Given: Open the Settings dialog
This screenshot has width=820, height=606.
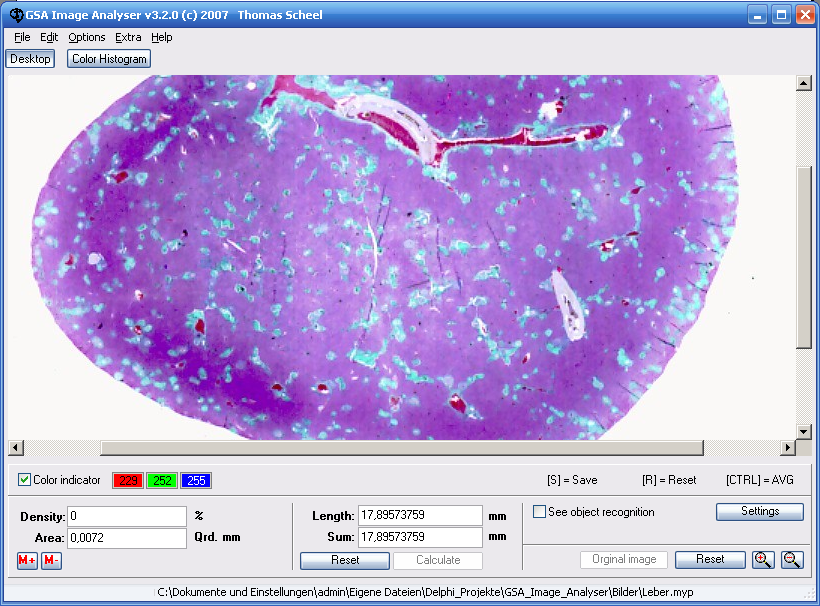Looking at the screenshot, I should (760, 511).
